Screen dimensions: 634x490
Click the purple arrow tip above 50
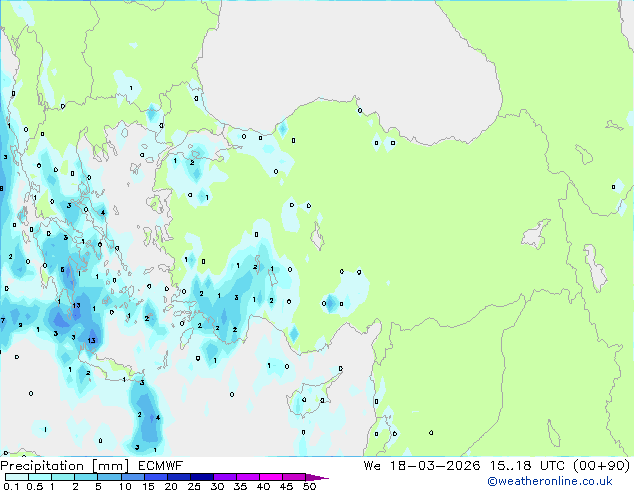[x=317, y=477]
